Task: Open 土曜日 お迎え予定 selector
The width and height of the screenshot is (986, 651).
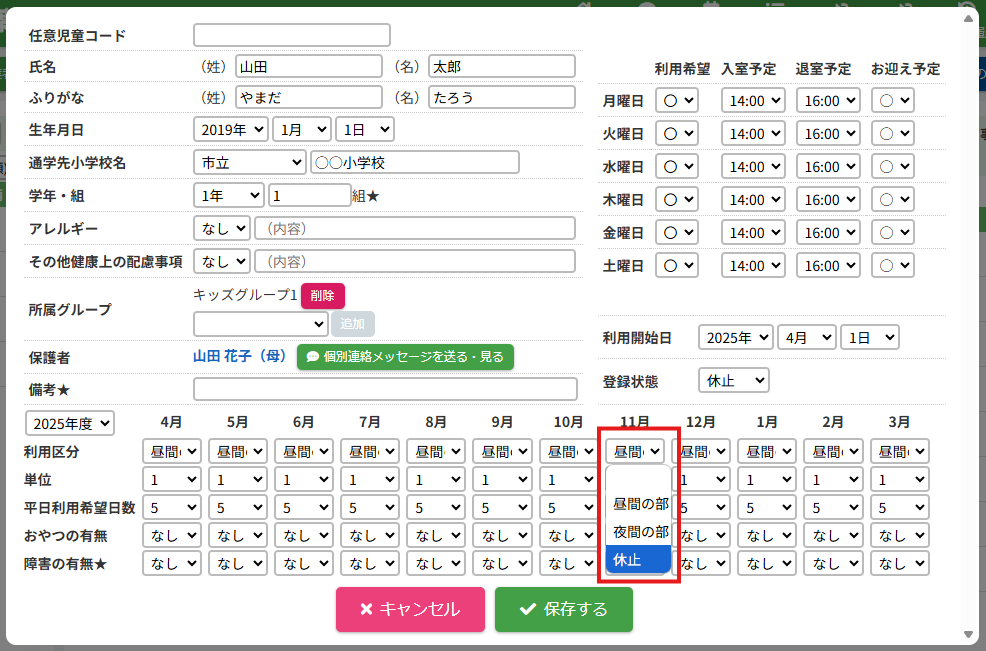Action: point(892,266)
